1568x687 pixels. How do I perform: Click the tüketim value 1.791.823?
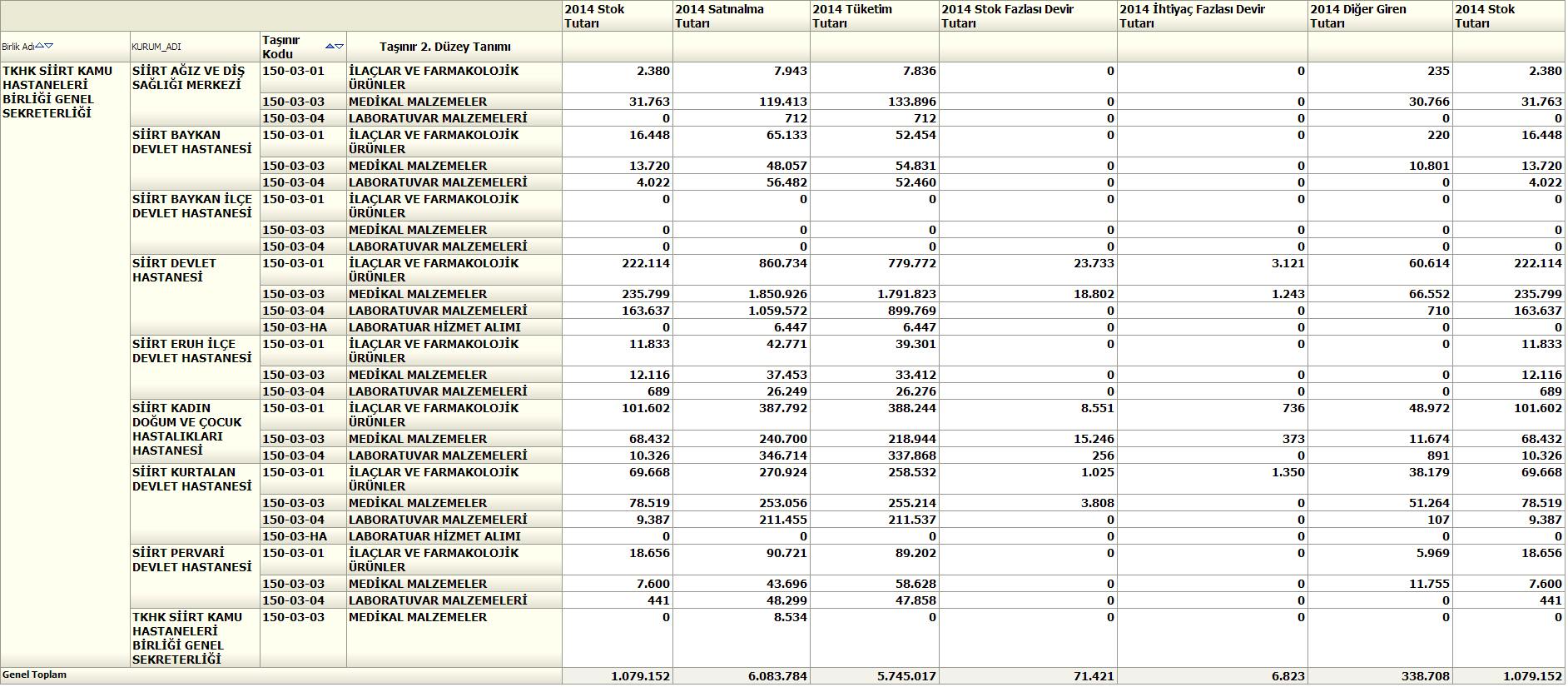coord(906,294)
